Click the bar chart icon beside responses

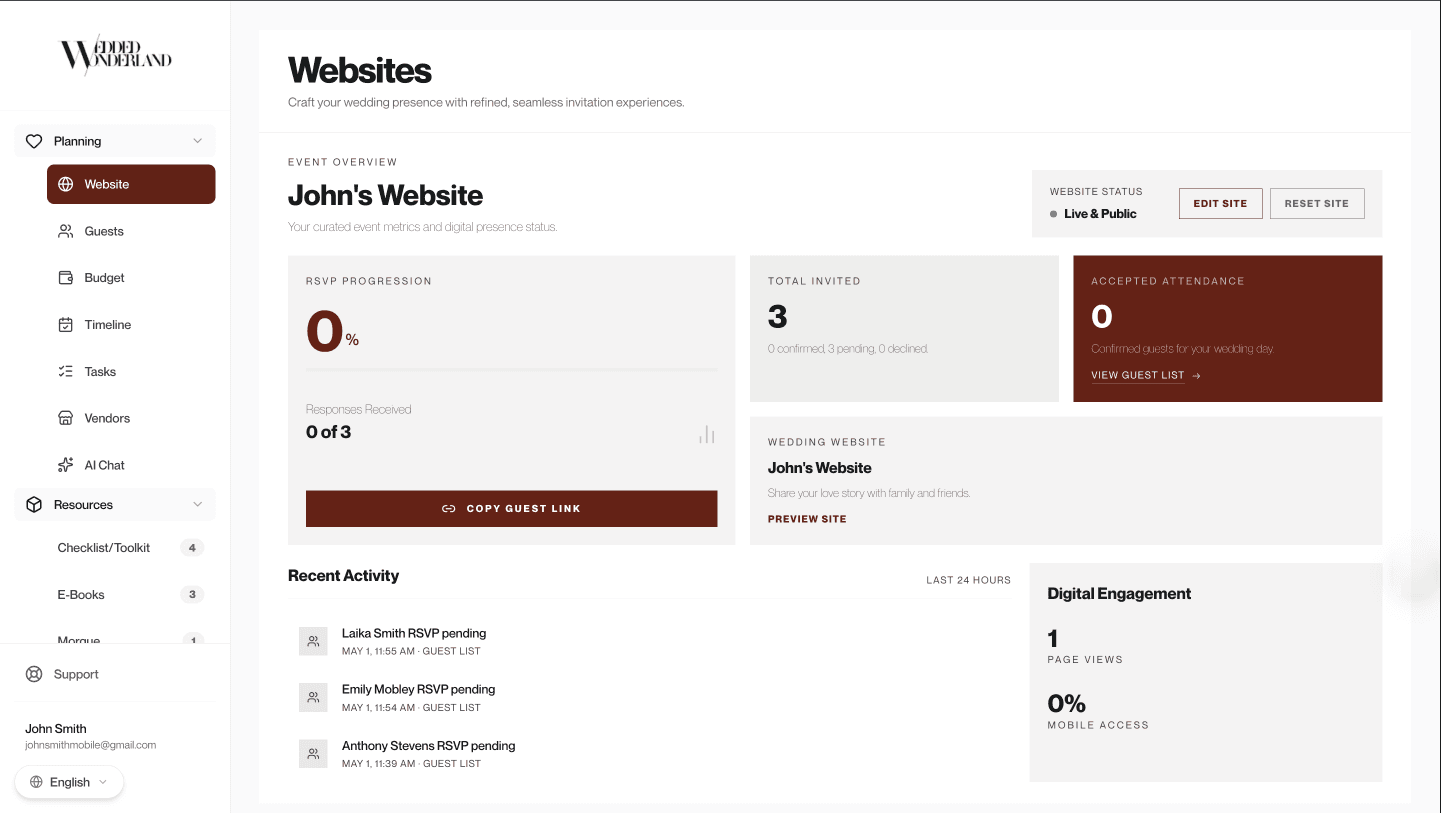click(x=707, y=434)
